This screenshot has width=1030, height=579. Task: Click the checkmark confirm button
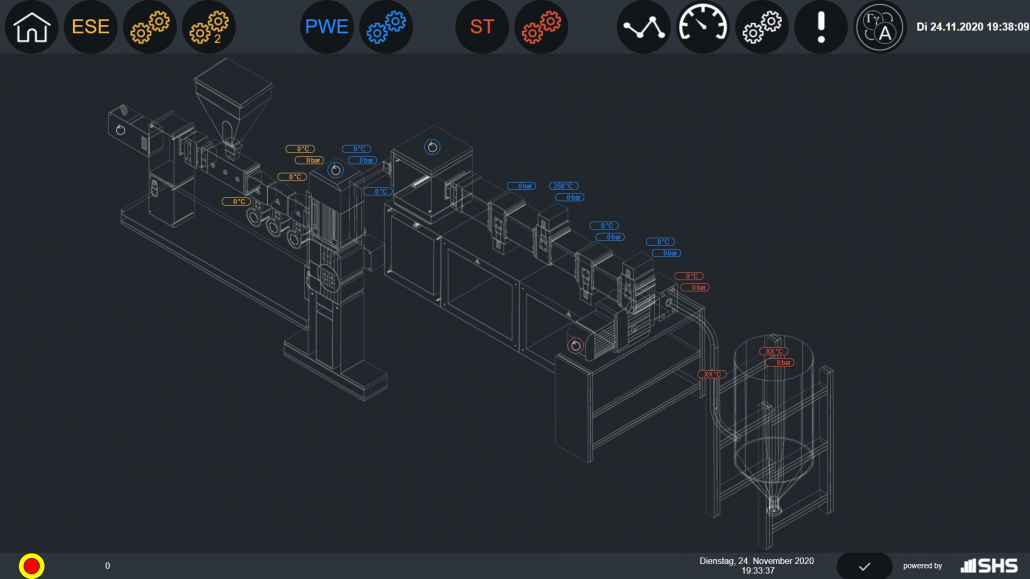tap(864, 566)
